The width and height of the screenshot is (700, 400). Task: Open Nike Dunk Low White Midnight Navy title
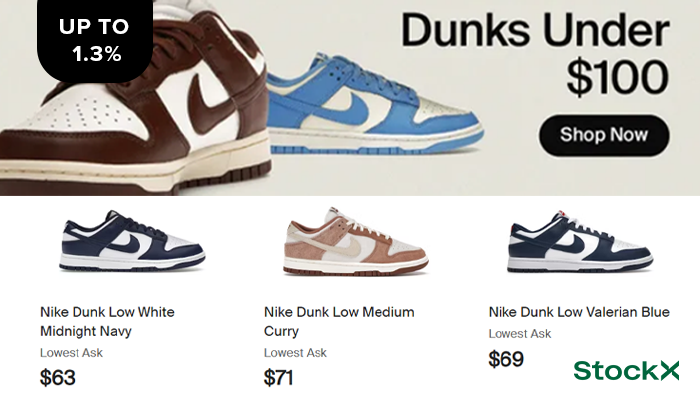coord(107,321)
